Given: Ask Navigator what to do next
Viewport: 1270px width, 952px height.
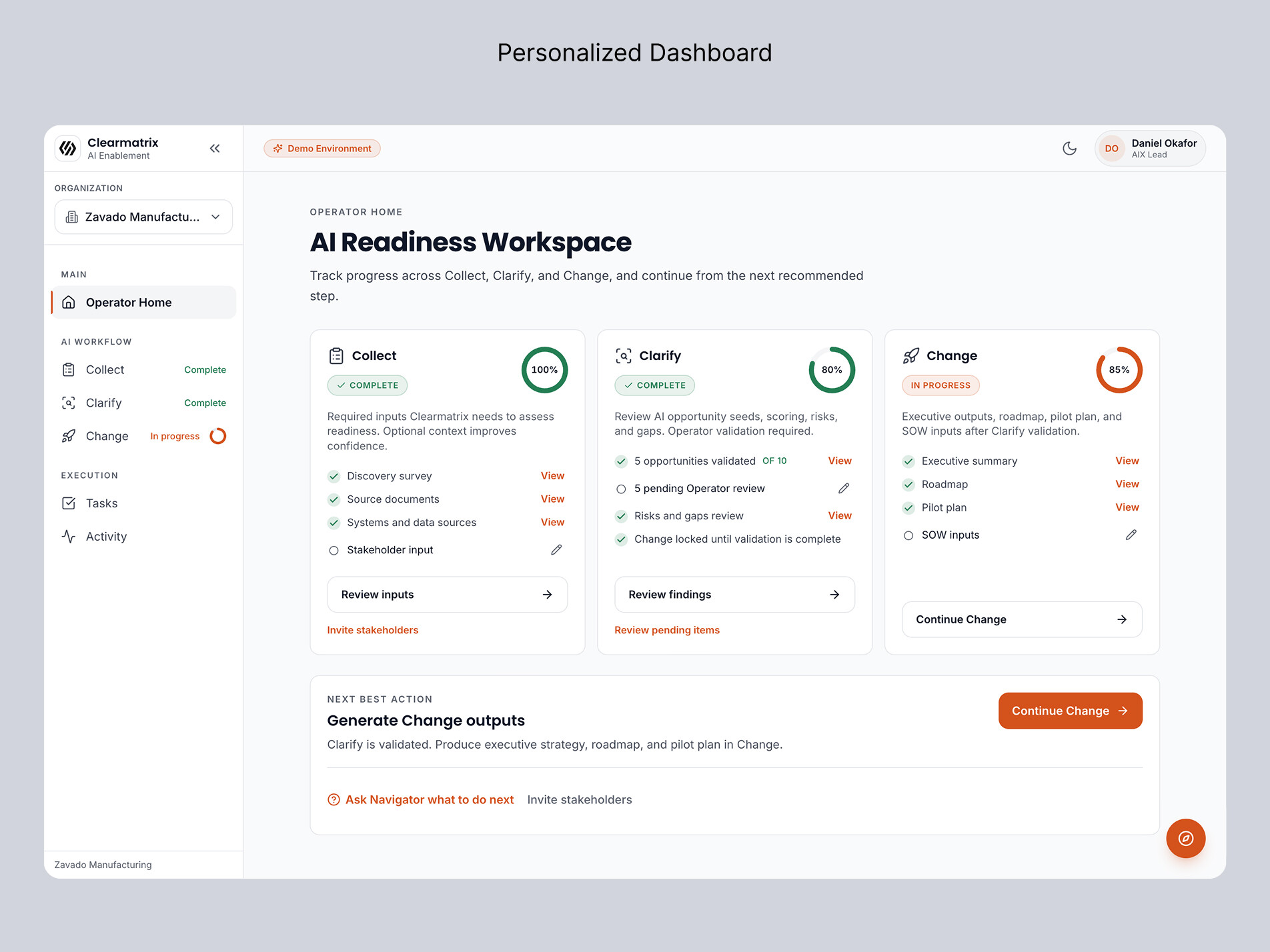Looking at the screenshot, I should pos(421,800).
